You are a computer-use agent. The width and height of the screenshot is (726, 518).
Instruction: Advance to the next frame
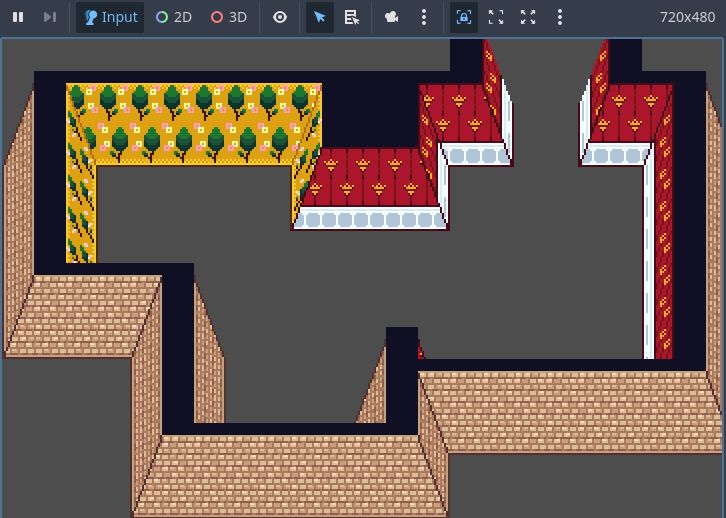coord(49,17)
